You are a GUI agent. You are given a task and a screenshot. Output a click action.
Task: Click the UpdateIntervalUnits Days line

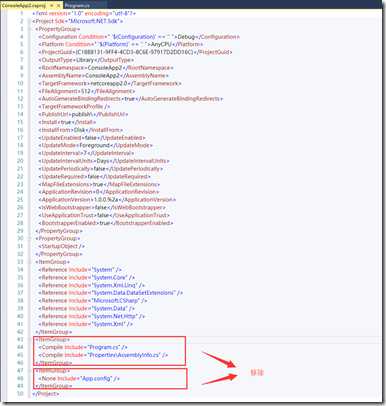[104, 161]
